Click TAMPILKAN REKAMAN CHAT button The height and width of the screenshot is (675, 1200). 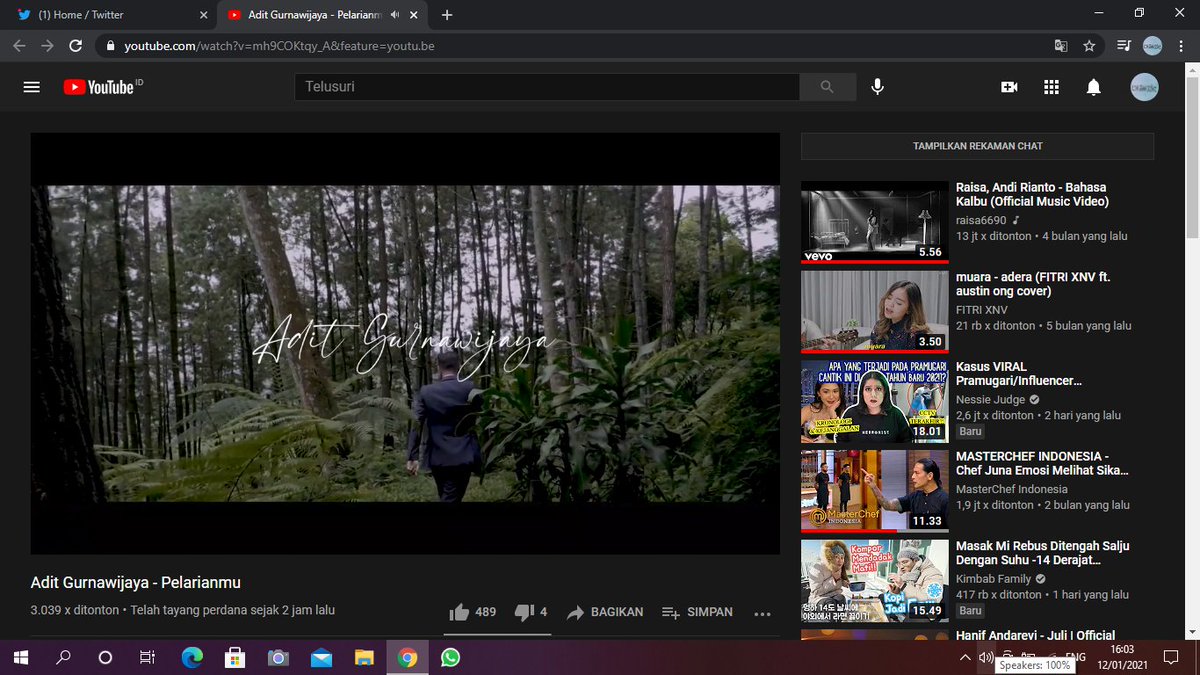click(x=977, y=146)
